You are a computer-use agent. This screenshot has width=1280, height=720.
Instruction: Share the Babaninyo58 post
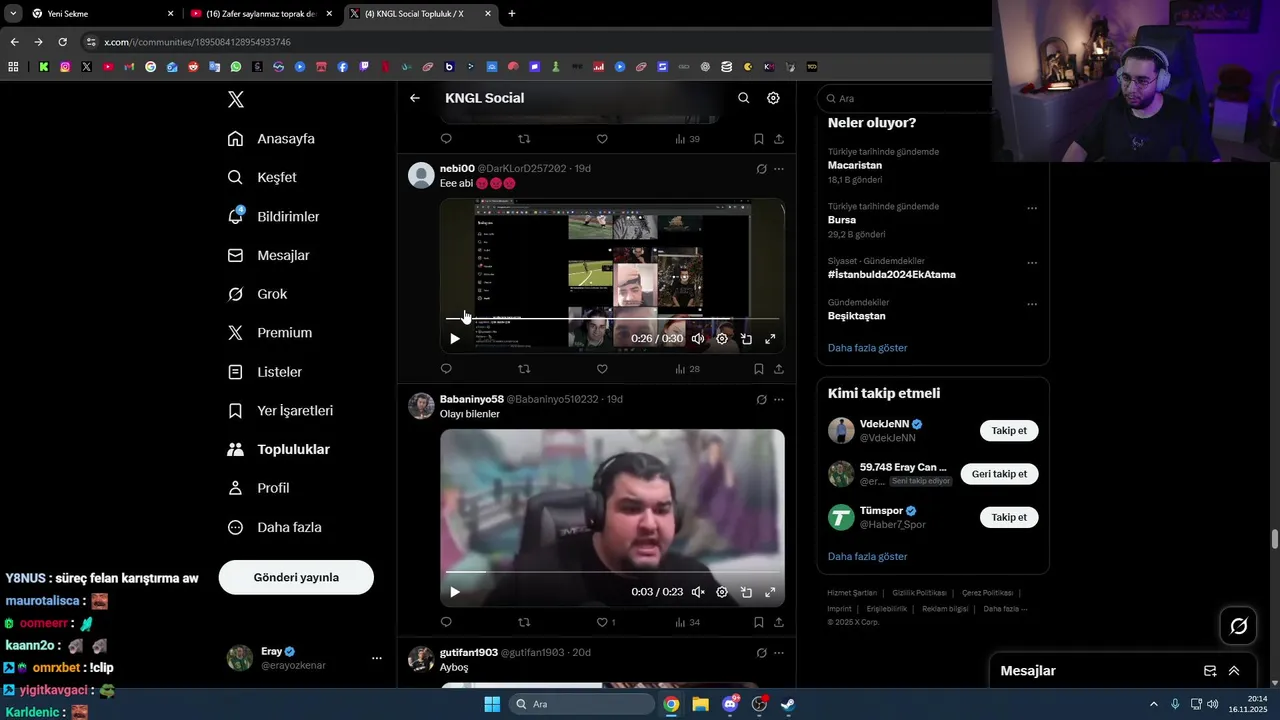[x=779, y=622]
